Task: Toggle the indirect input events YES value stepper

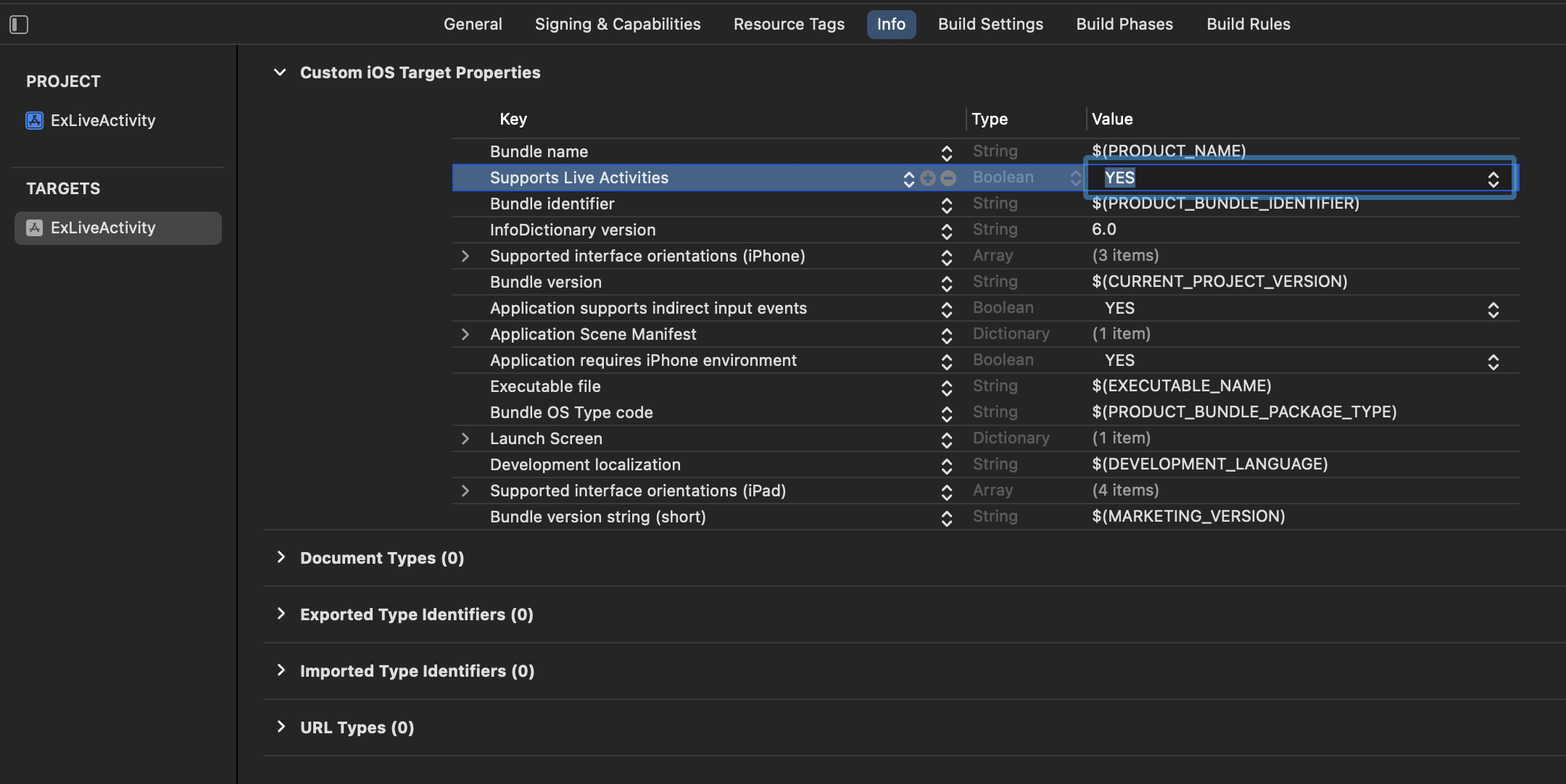Action: pyautogui.click(x=1493, y=309)
